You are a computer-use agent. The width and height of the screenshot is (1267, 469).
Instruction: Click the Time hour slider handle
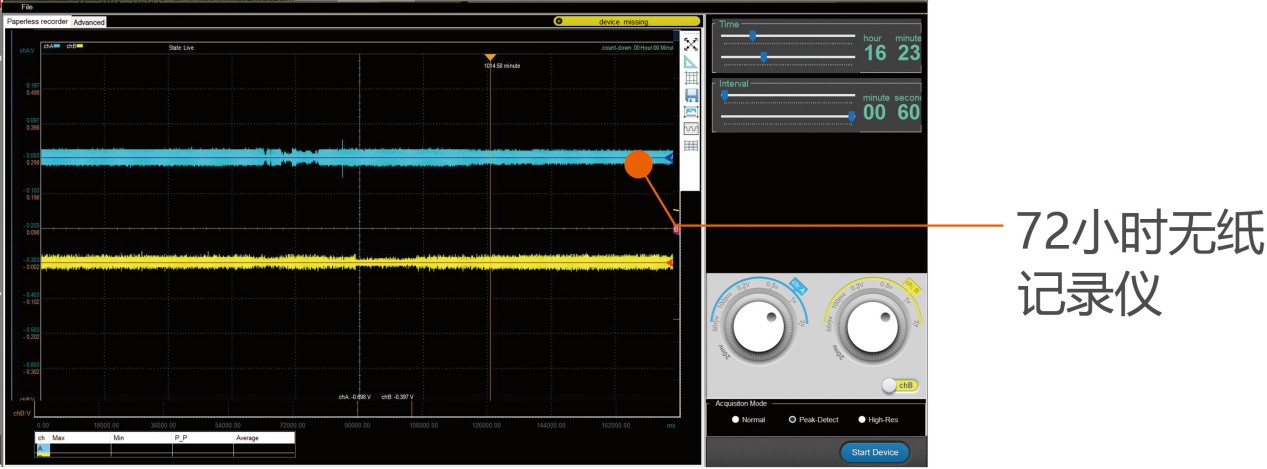(752, 36)
